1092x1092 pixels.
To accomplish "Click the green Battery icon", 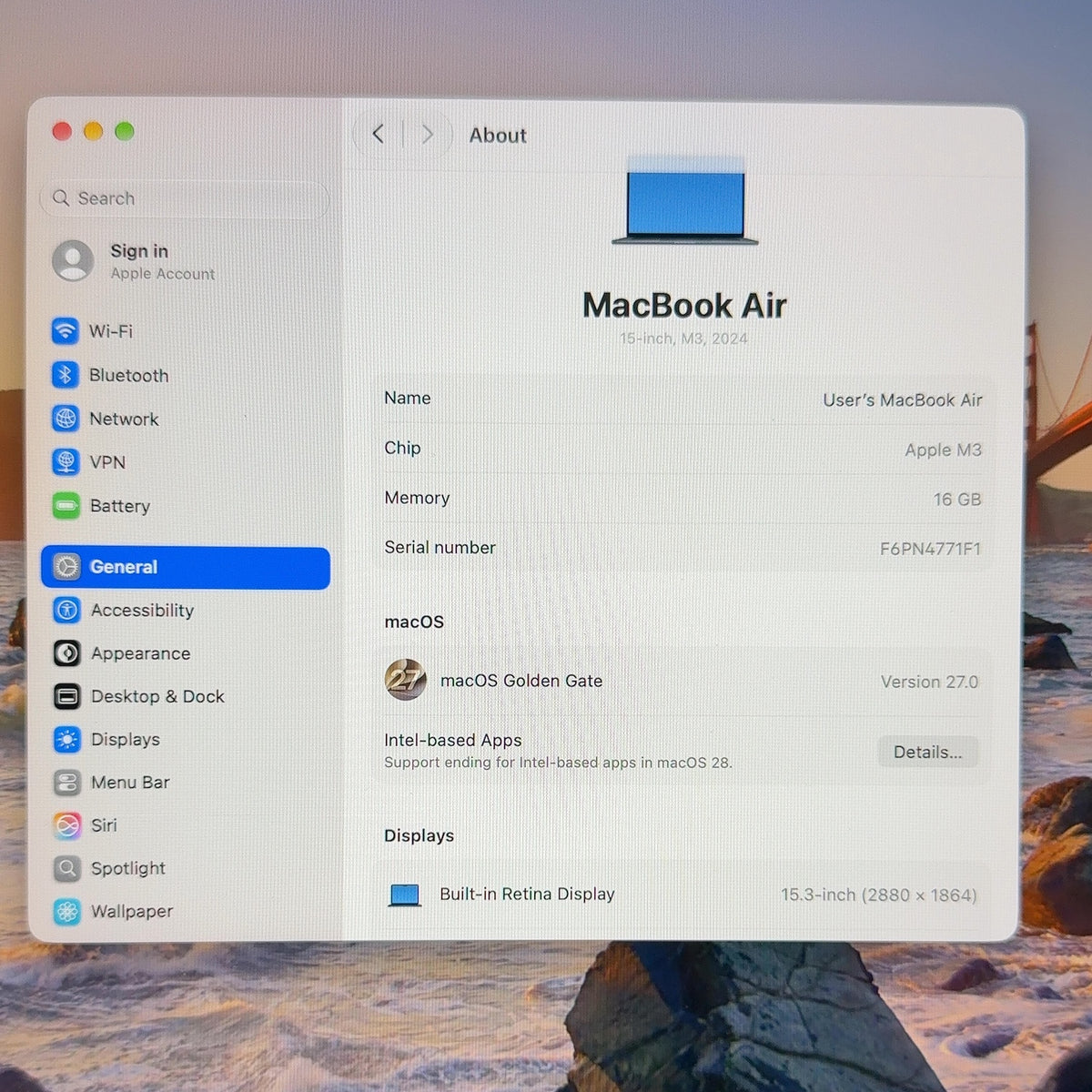I will click(x=66, y=506).
